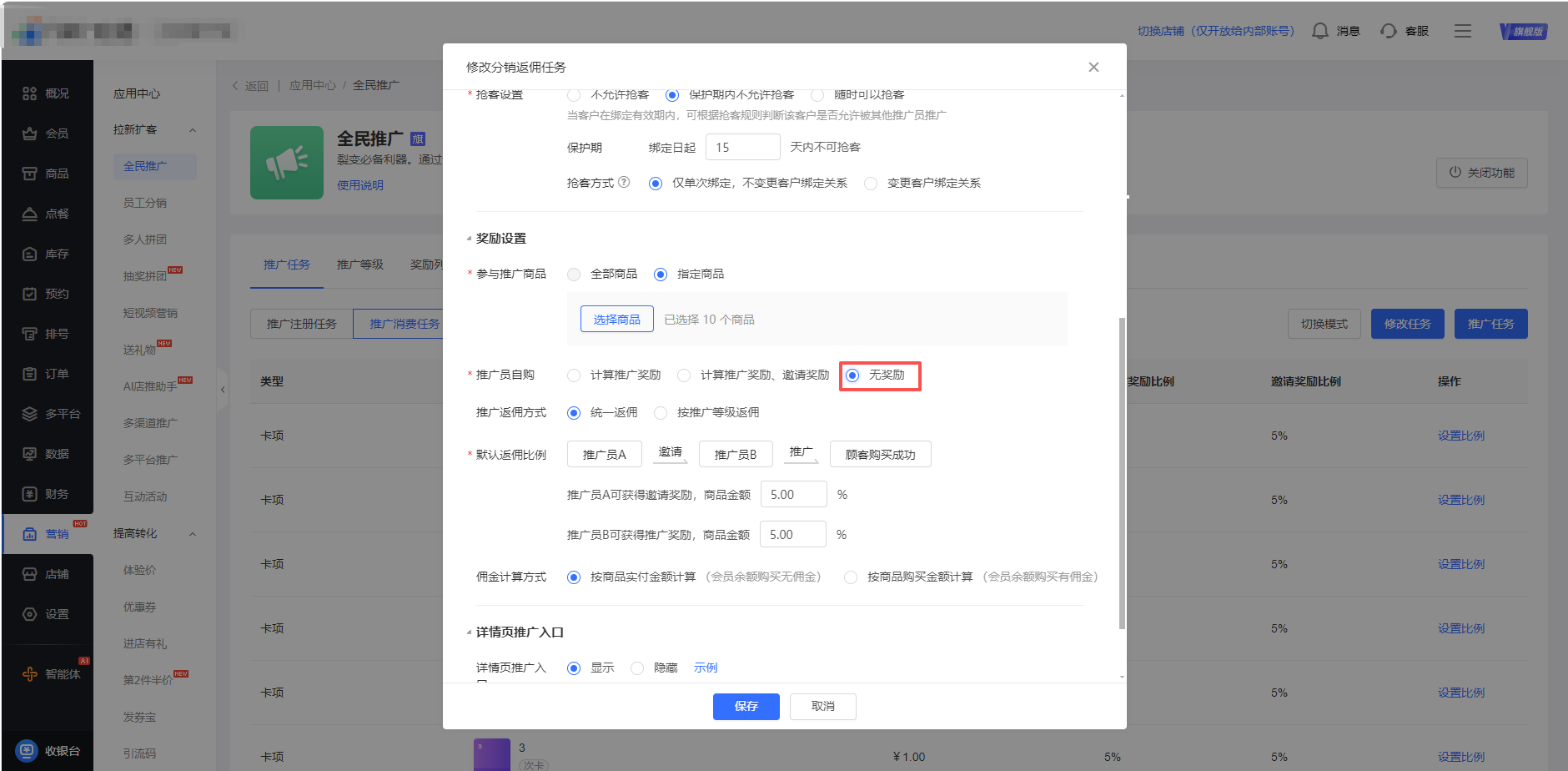Open 员工分销 in the side menu
Image resolution: width=1568 pixels, height=771 pixels.
coord(145,203)
